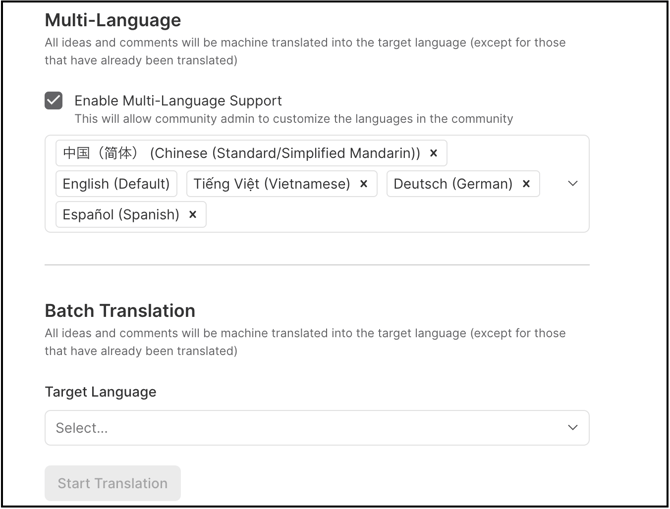This screenshot has height=509, width=670.
Task: Select the Deutsch (German) chip label
Action: pos(452,184)
